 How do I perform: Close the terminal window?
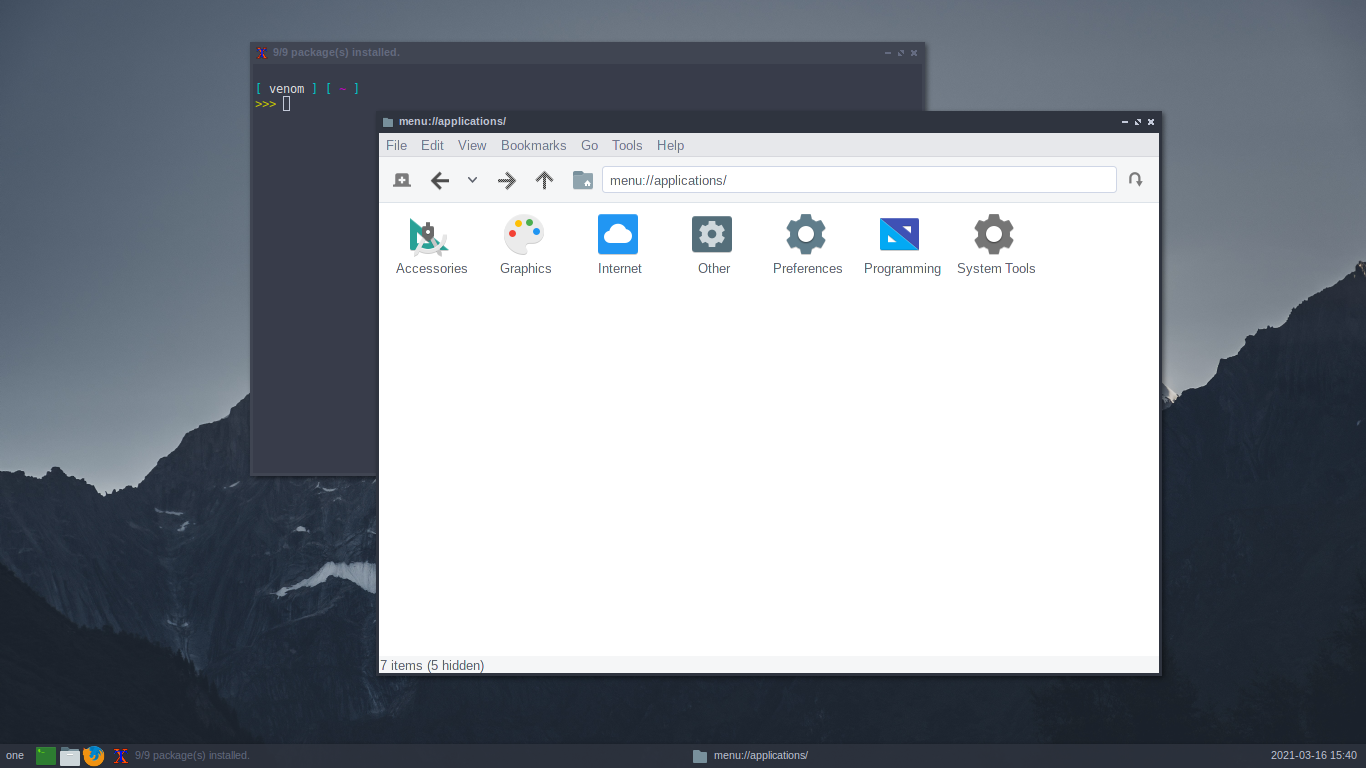click(x=914, y=53)
